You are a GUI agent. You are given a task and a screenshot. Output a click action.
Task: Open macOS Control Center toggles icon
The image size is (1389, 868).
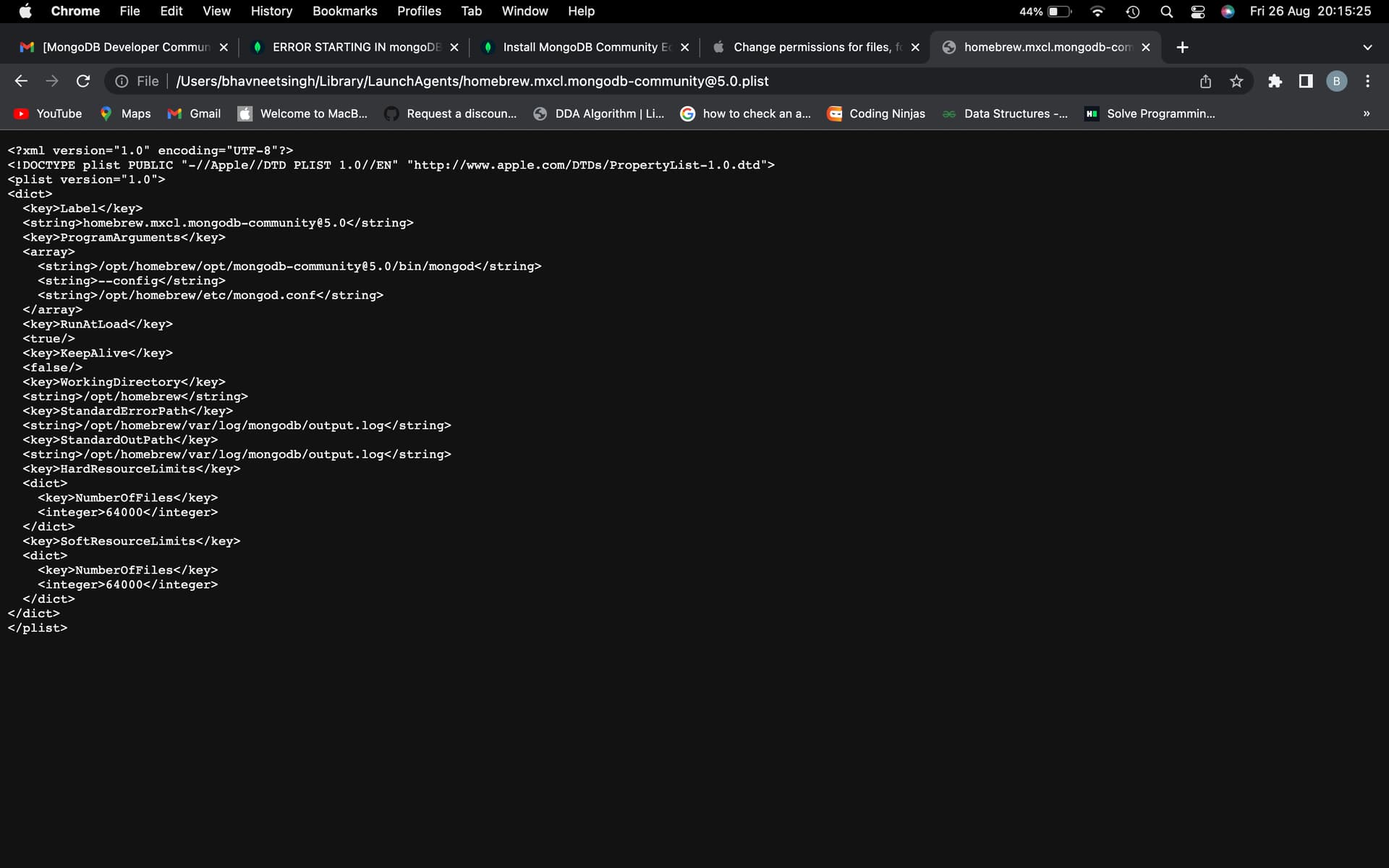1197,12
